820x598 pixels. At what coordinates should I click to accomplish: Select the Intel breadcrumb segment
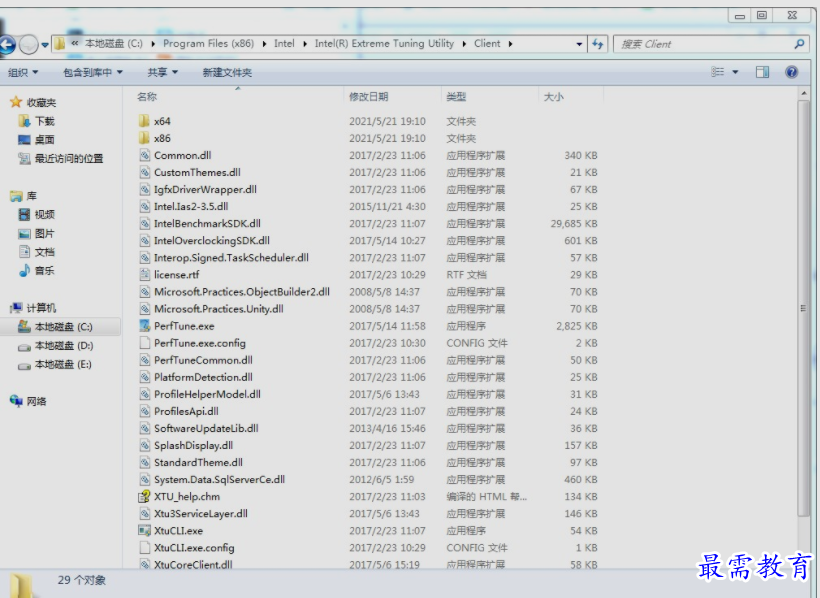pos(284,43)
